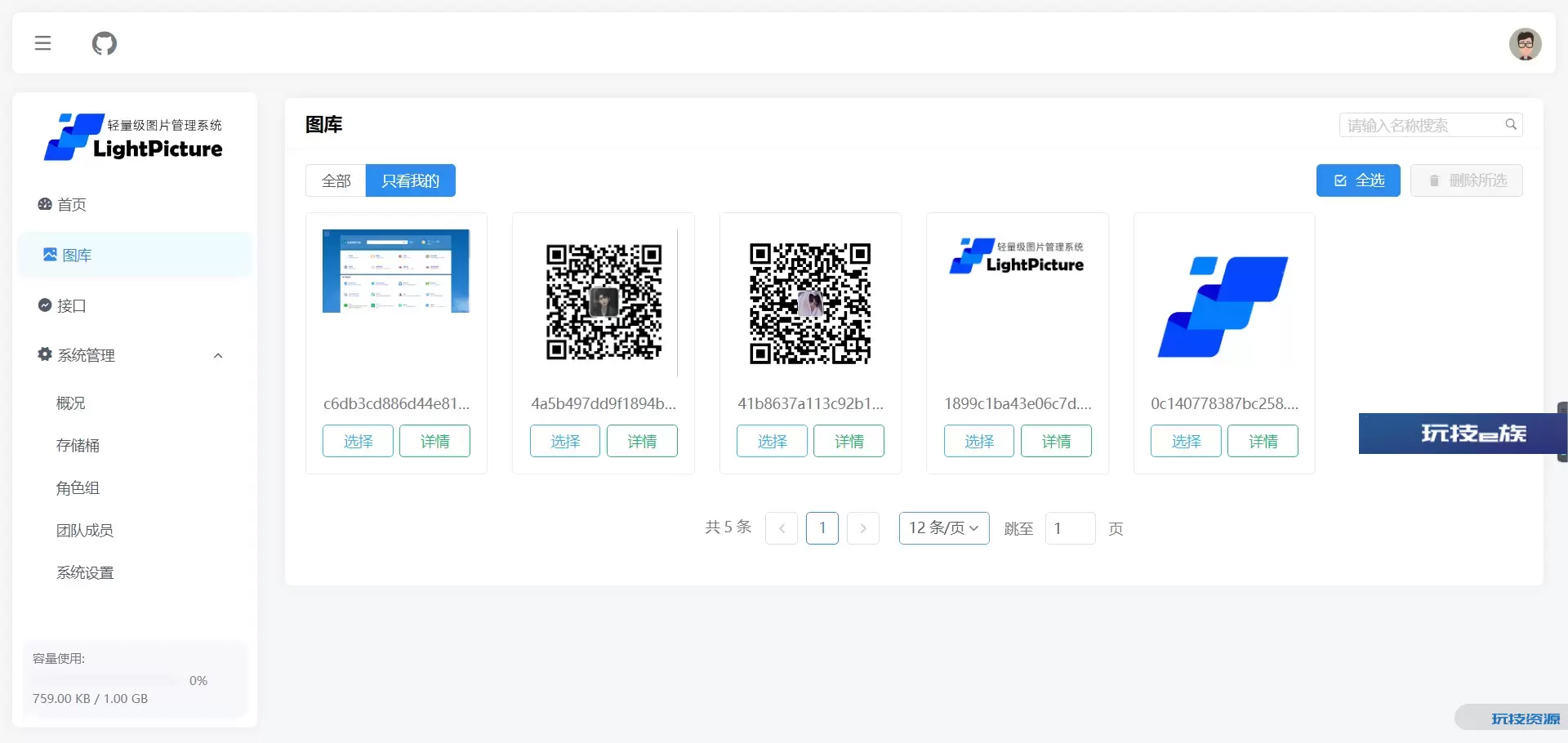Go to the previous page arrow

[782, 528]
